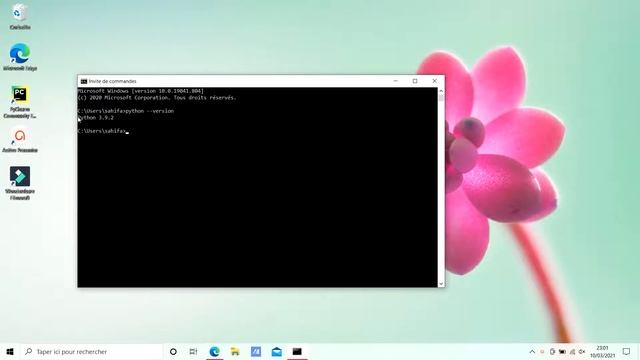Click the 'python --version' command line

point(126,111)
